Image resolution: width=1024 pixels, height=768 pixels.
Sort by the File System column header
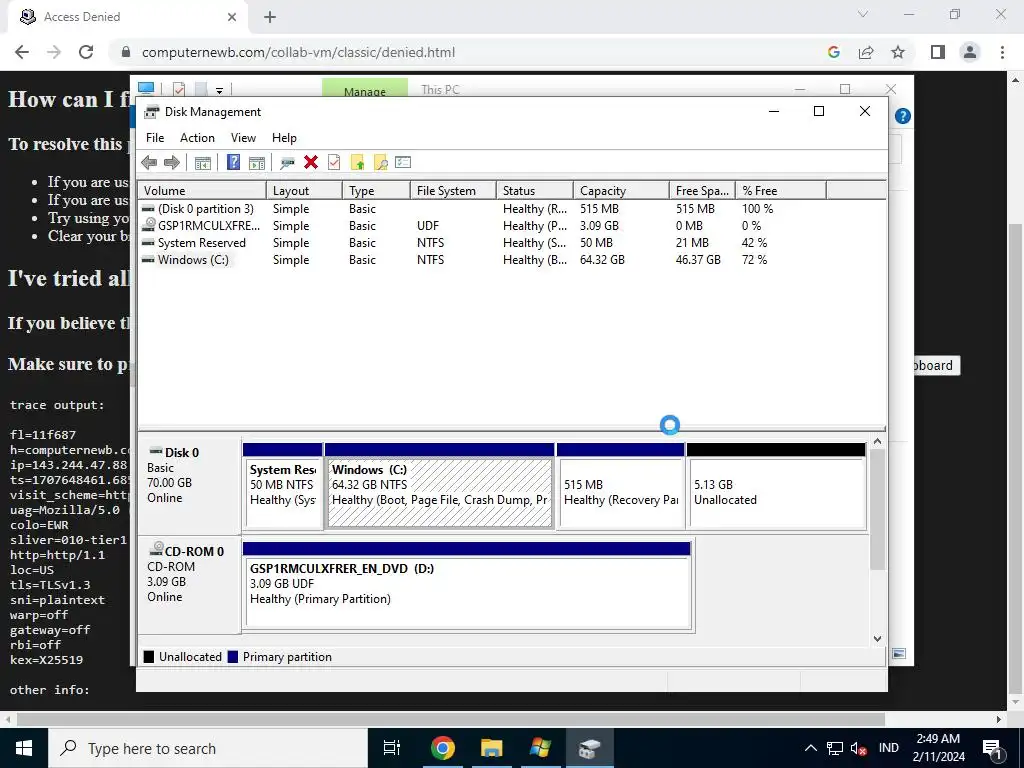click(453, 191)
